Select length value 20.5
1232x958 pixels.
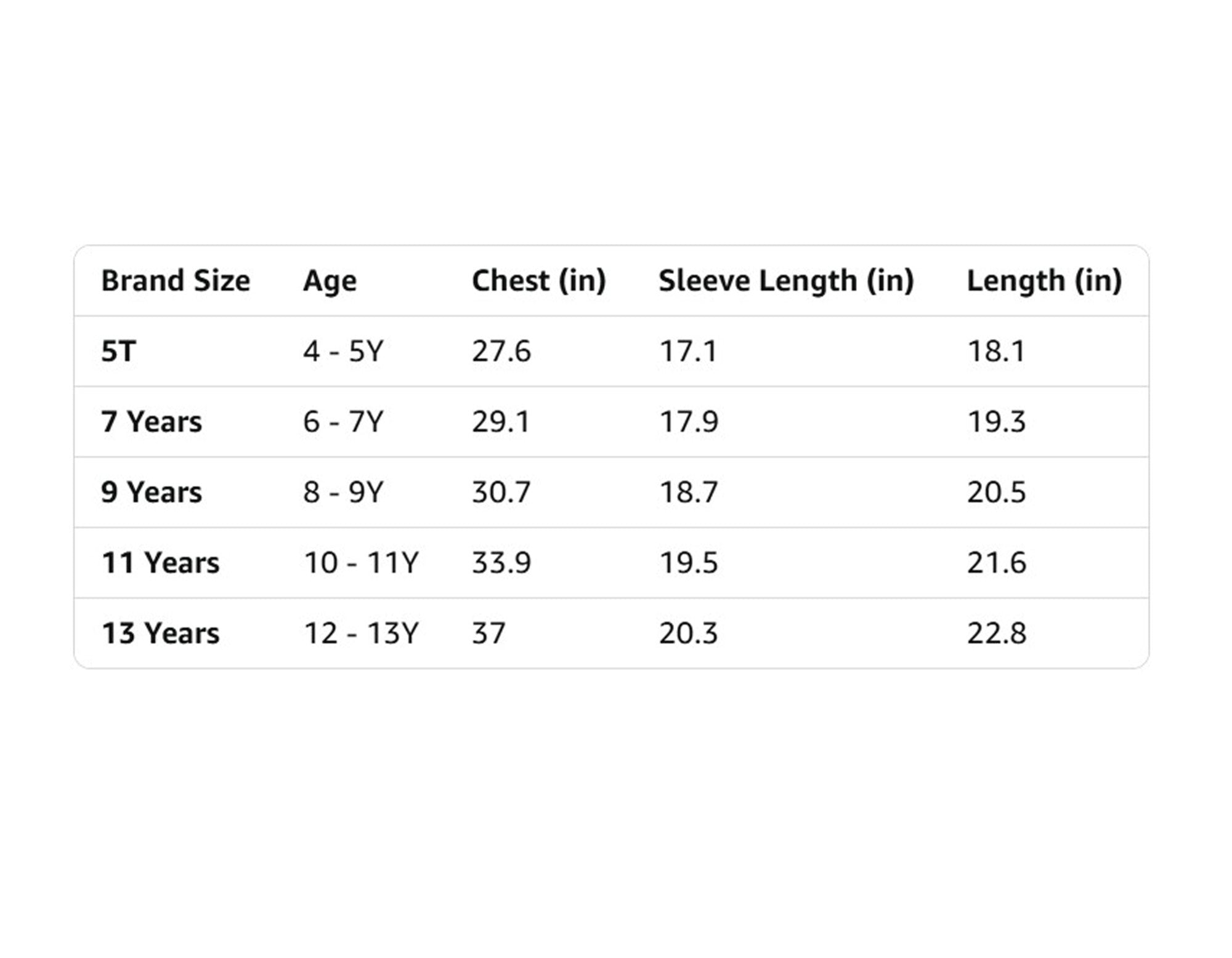(996, 492)
